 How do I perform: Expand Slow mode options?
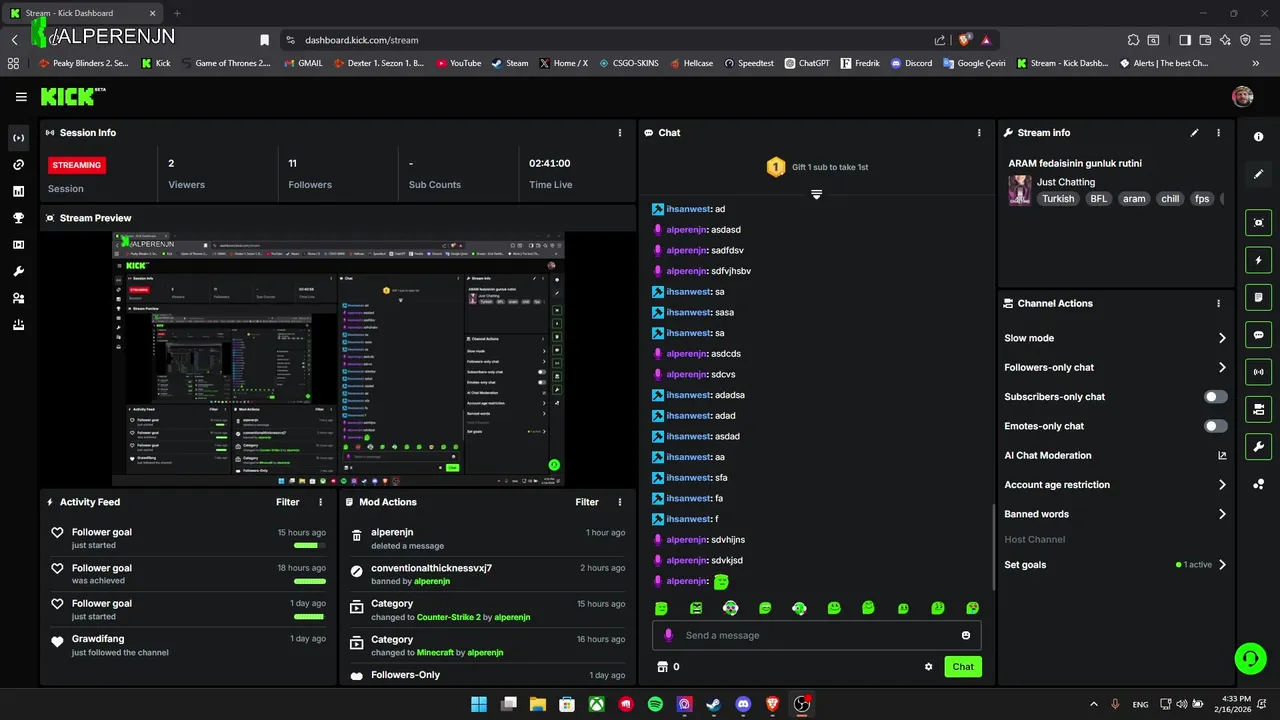click(x=1222, y=338)
